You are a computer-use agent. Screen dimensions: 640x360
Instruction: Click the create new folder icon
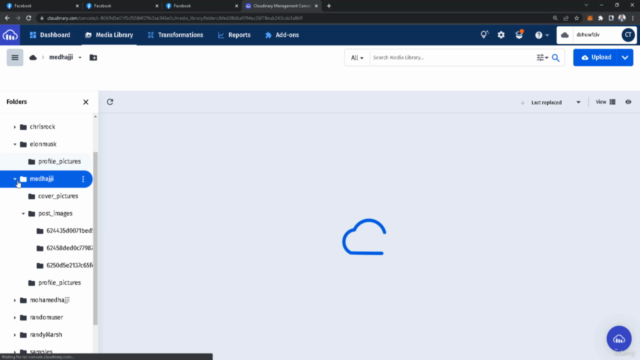(93, 58)
